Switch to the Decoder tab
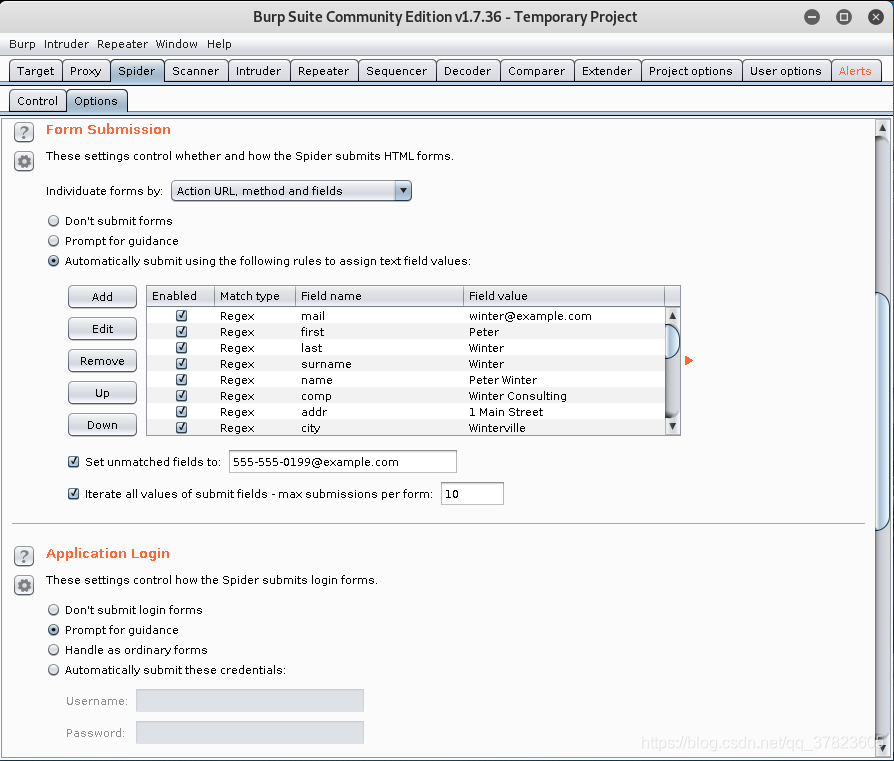 (x=468, y=71)
